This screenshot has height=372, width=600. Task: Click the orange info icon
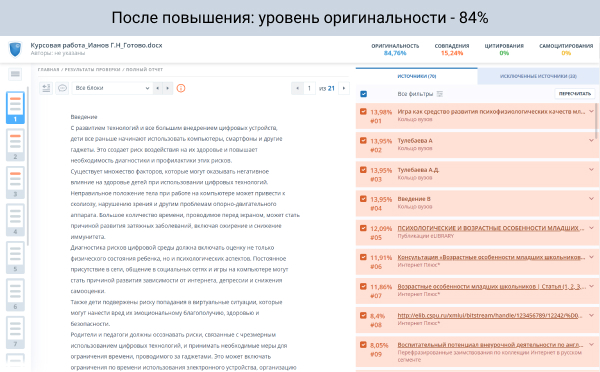(181, 88)
